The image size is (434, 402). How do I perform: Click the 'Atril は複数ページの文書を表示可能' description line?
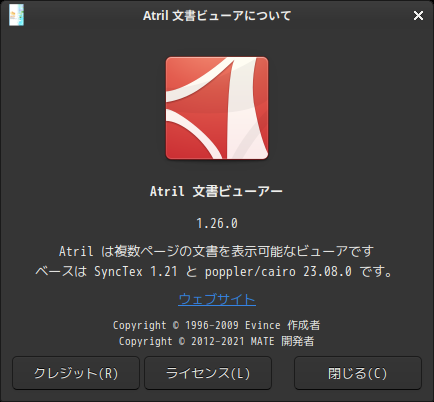216,251
